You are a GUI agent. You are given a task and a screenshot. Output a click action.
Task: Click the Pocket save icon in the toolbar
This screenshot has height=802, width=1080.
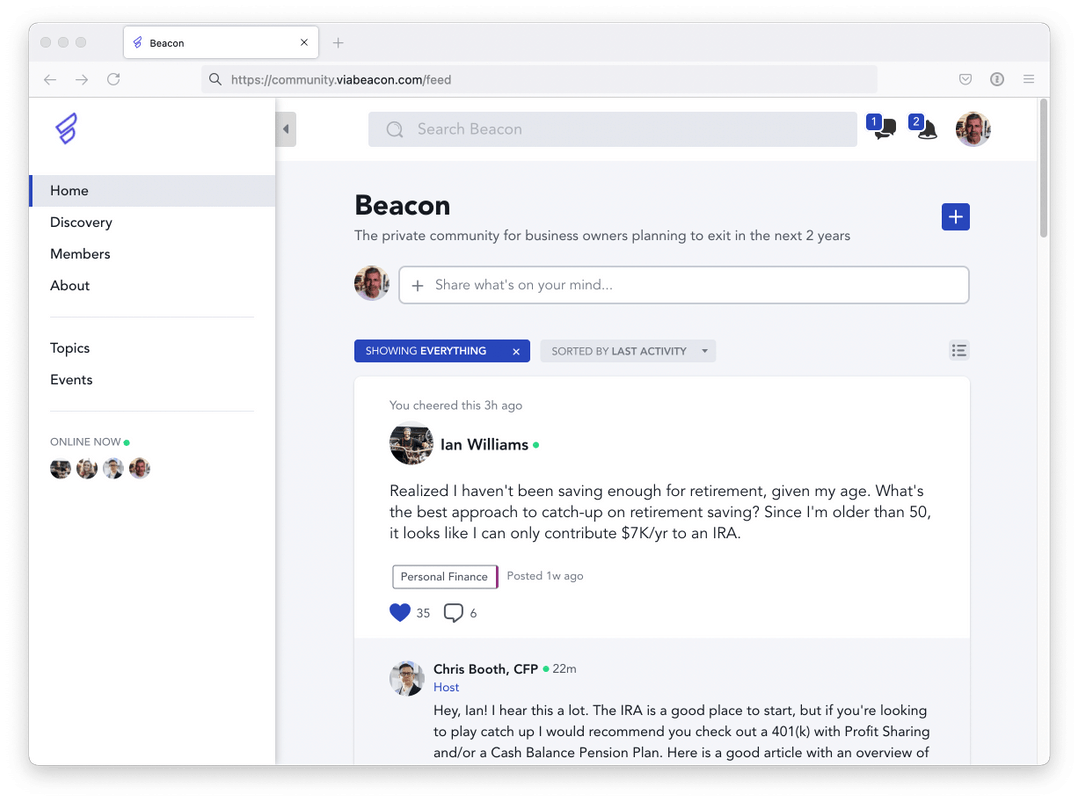965,79
